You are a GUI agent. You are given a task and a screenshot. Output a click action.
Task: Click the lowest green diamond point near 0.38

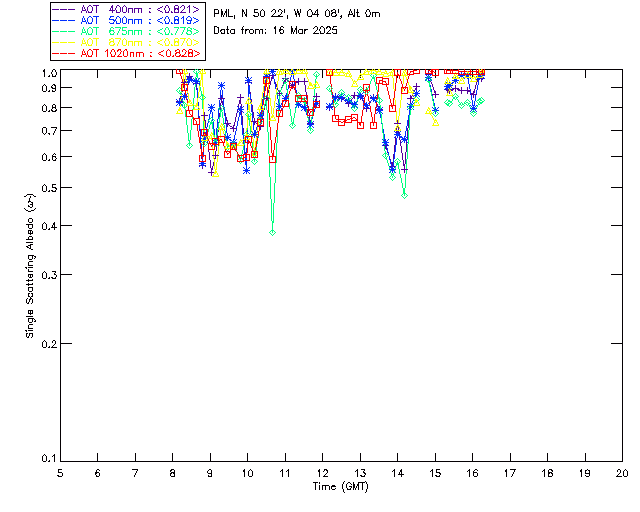[x=272, y=232]
